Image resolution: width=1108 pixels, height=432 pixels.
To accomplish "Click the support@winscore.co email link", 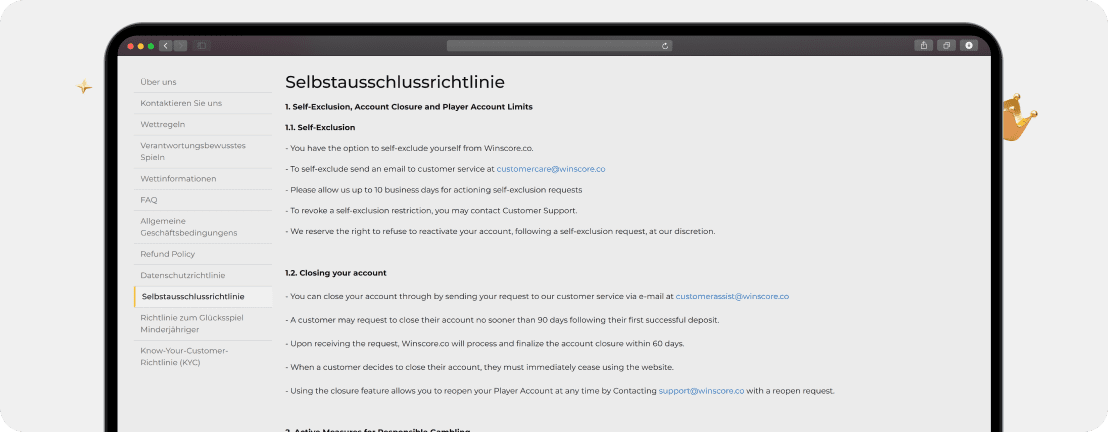I will (x=701, y=390).
